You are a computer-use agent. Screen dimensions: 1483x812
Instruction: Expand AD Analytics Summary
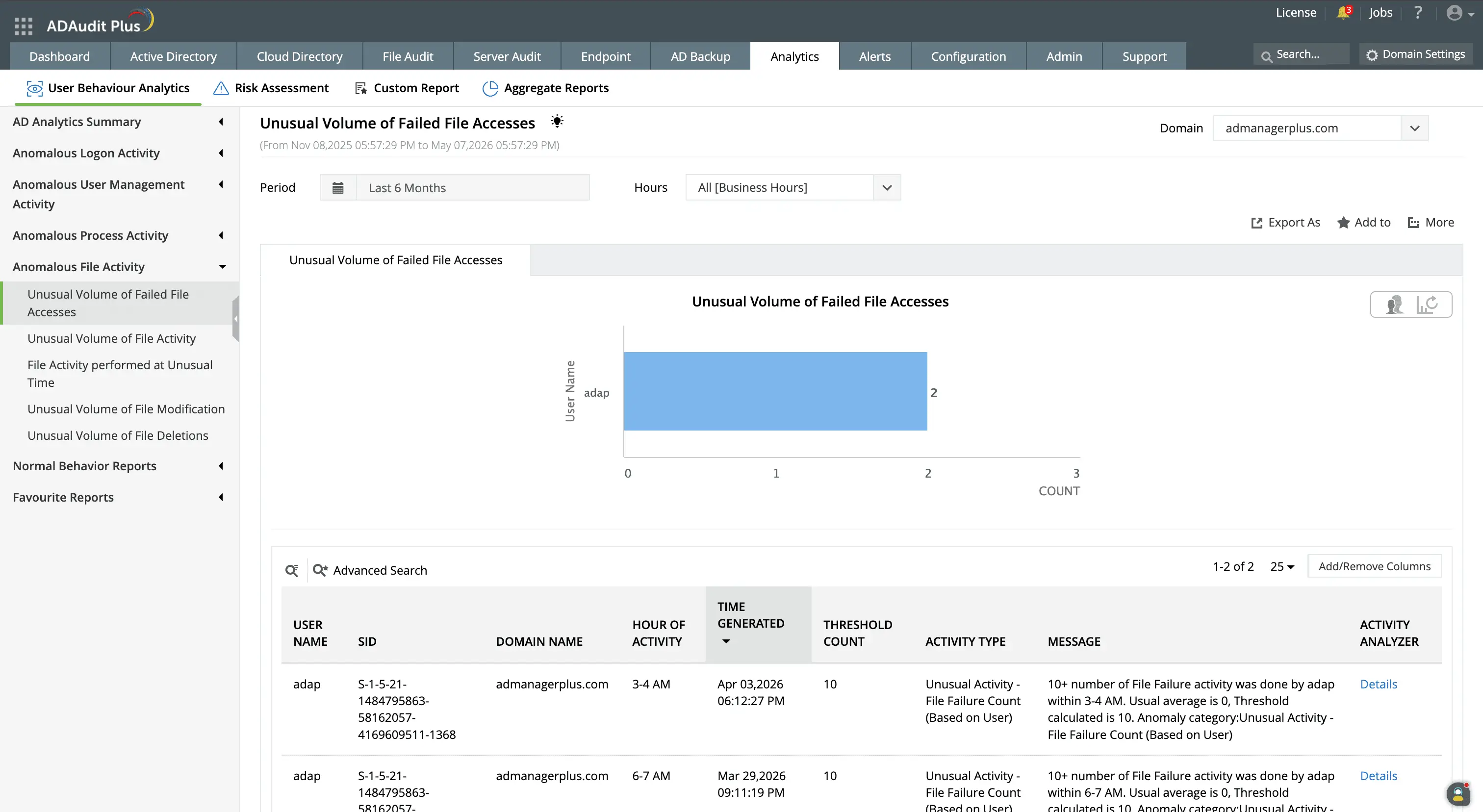click(x=119, y=122)
